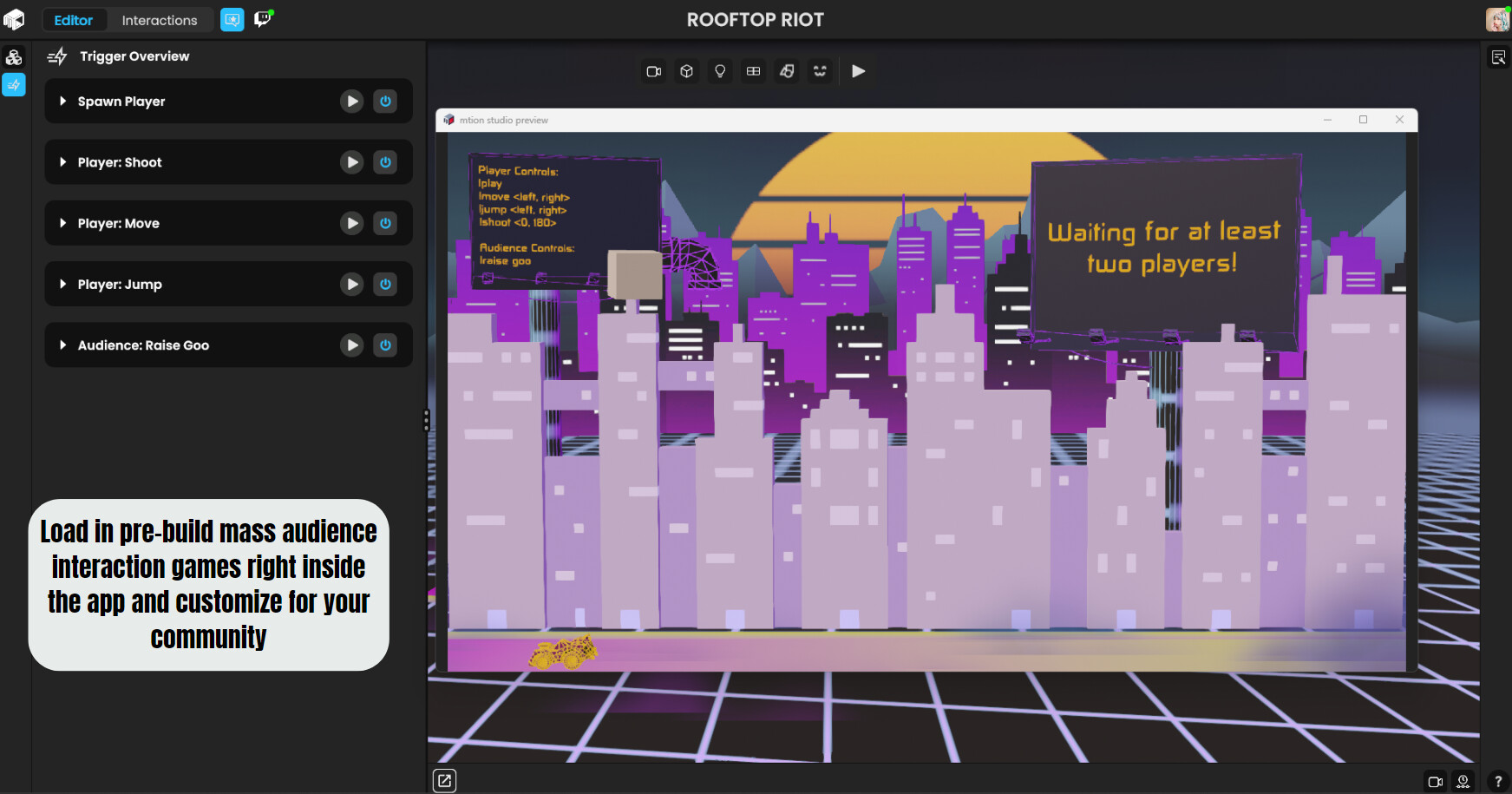Image resolution: width=1512 pixels, height=794 pixels.
Task: Expand the Player: Move trigger
Action: click(62, 223)
